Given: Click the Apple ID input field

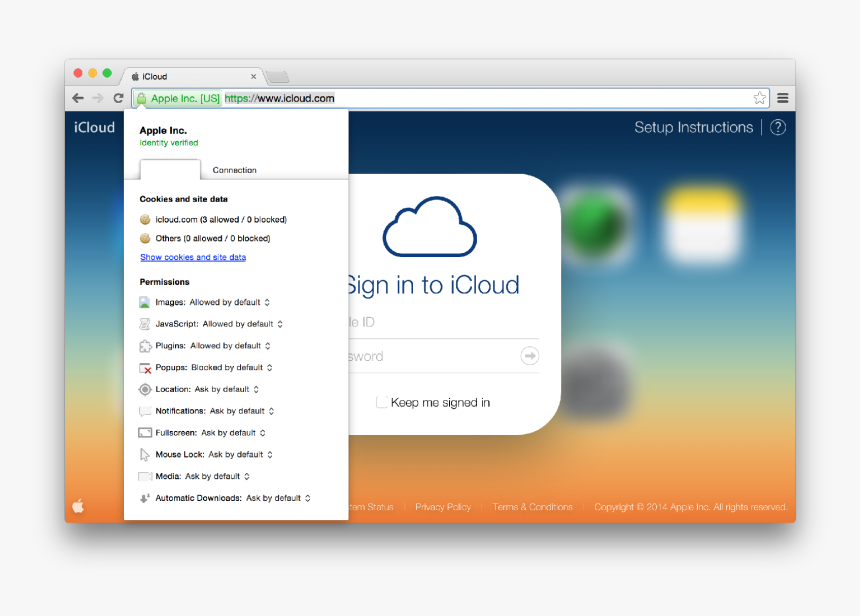Looking at the screenshot, I should coord(444,322).
